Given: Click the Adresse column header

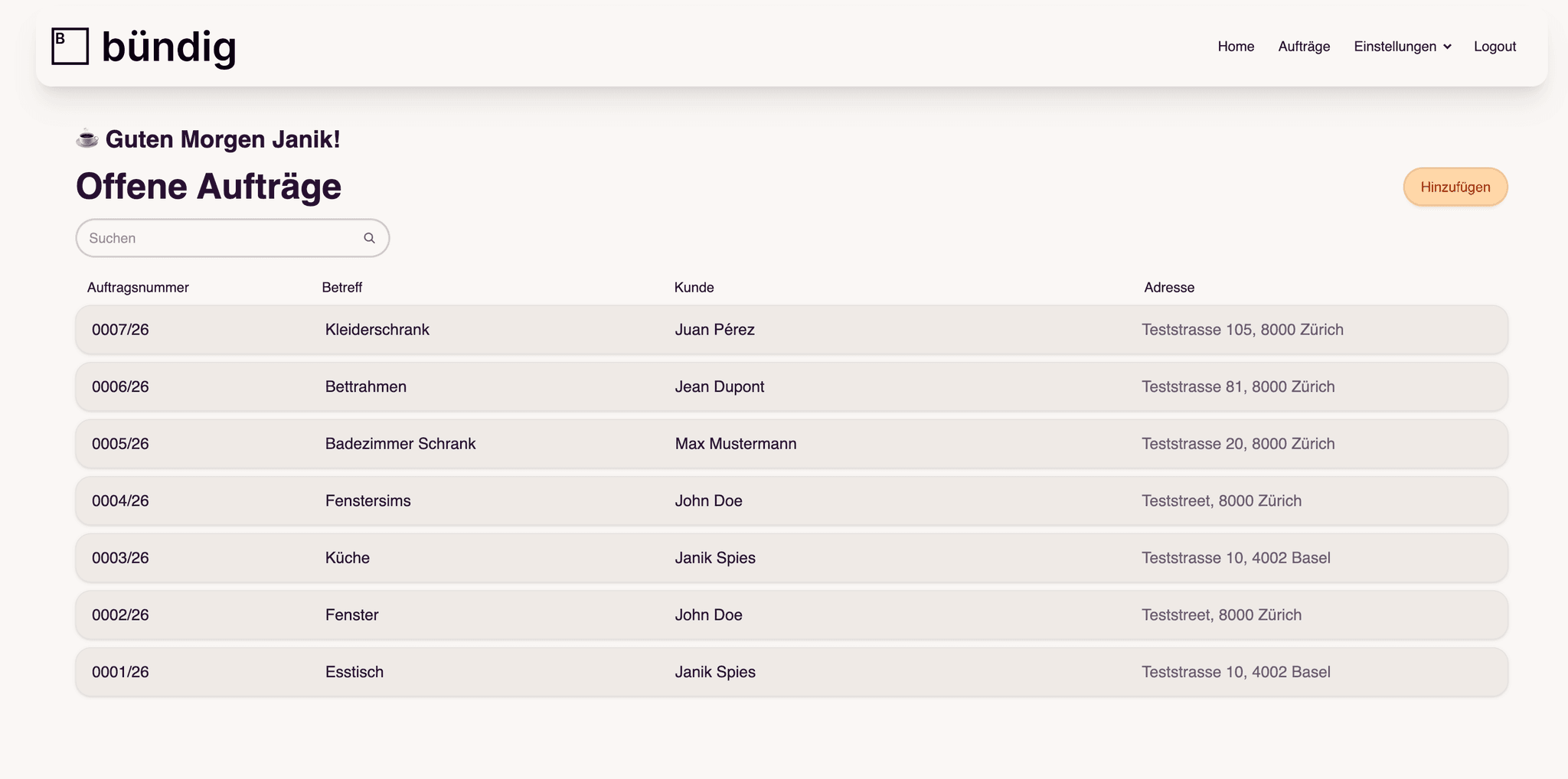Looking at the screenshot, I should [x=1168, y=288].
